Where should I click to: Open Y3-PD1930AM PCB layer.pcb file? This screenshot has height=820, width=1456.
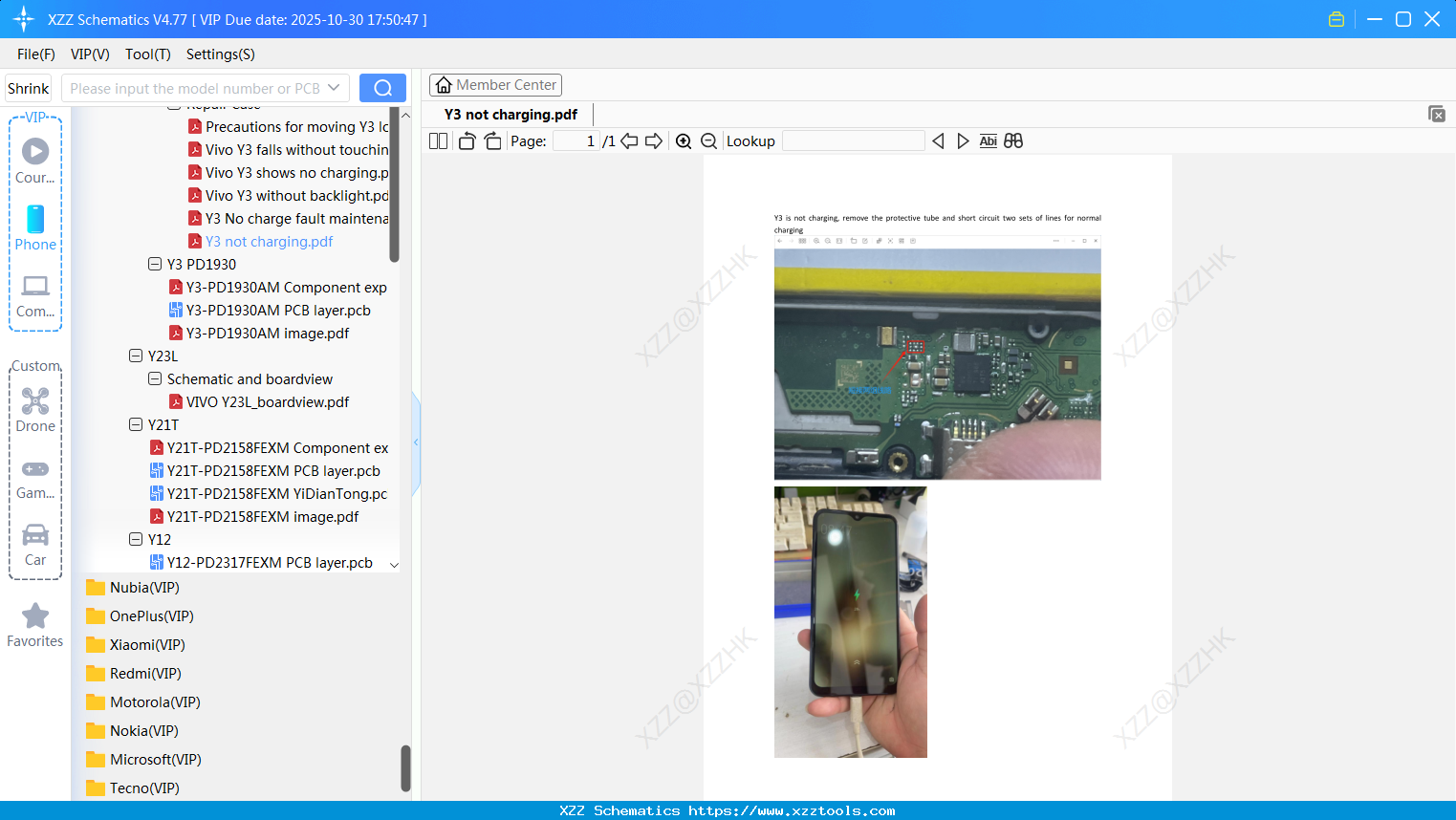[270, 310]
